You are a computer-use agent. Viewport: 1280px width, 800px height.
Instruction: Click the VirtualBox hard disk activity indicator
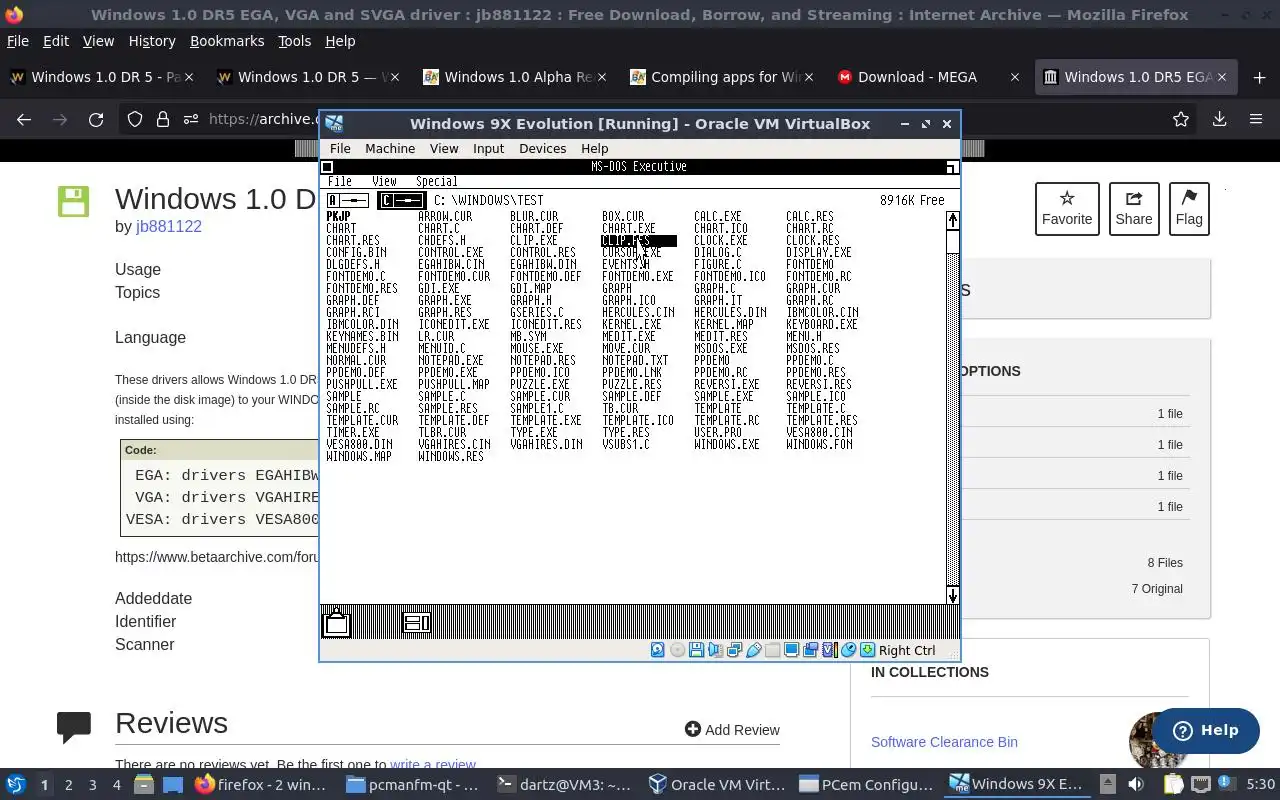(x=657, y=650)
